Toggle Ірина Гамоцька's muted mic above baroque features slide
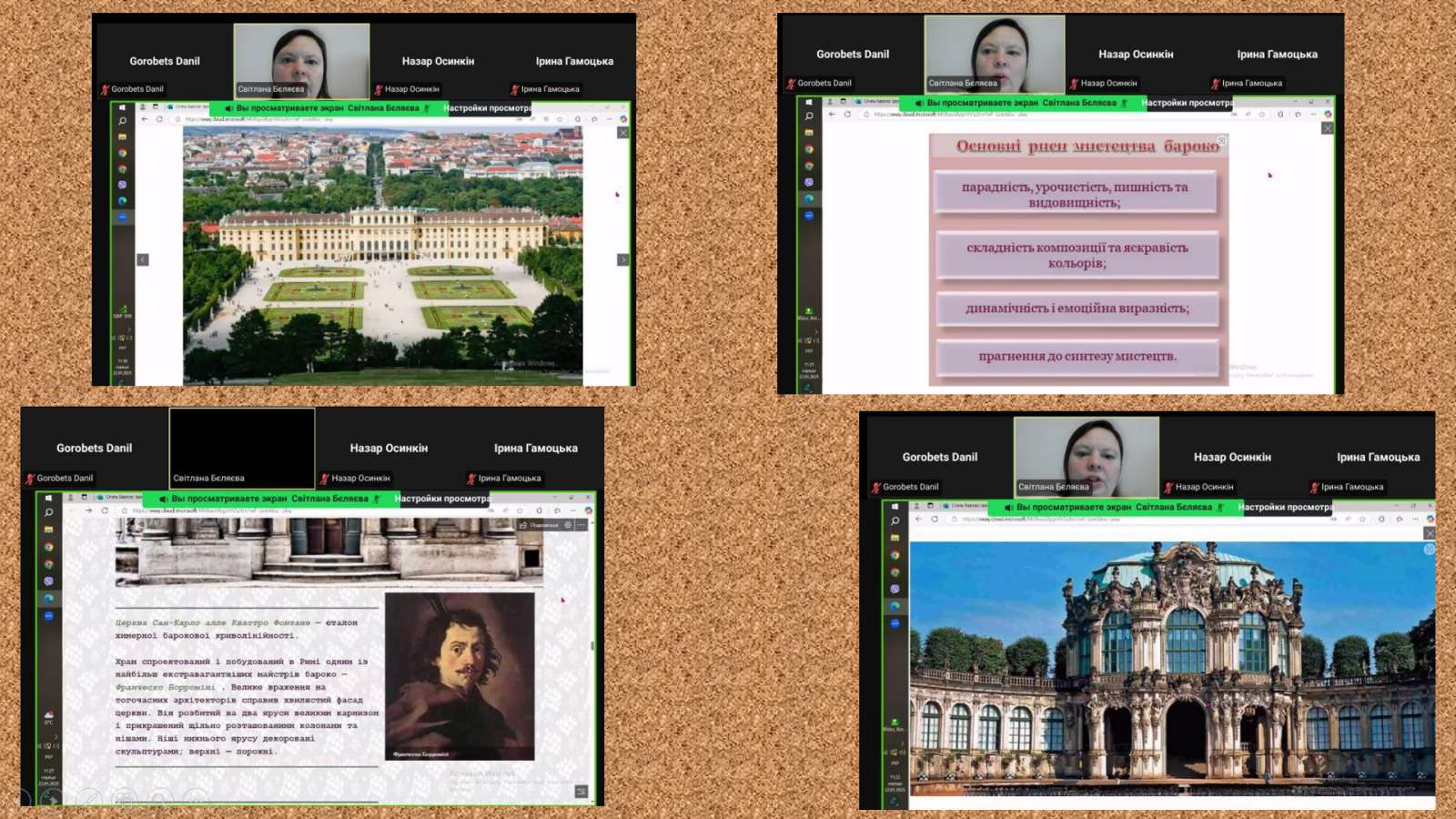The image size is (1456, 819). tap(1215, 84)
